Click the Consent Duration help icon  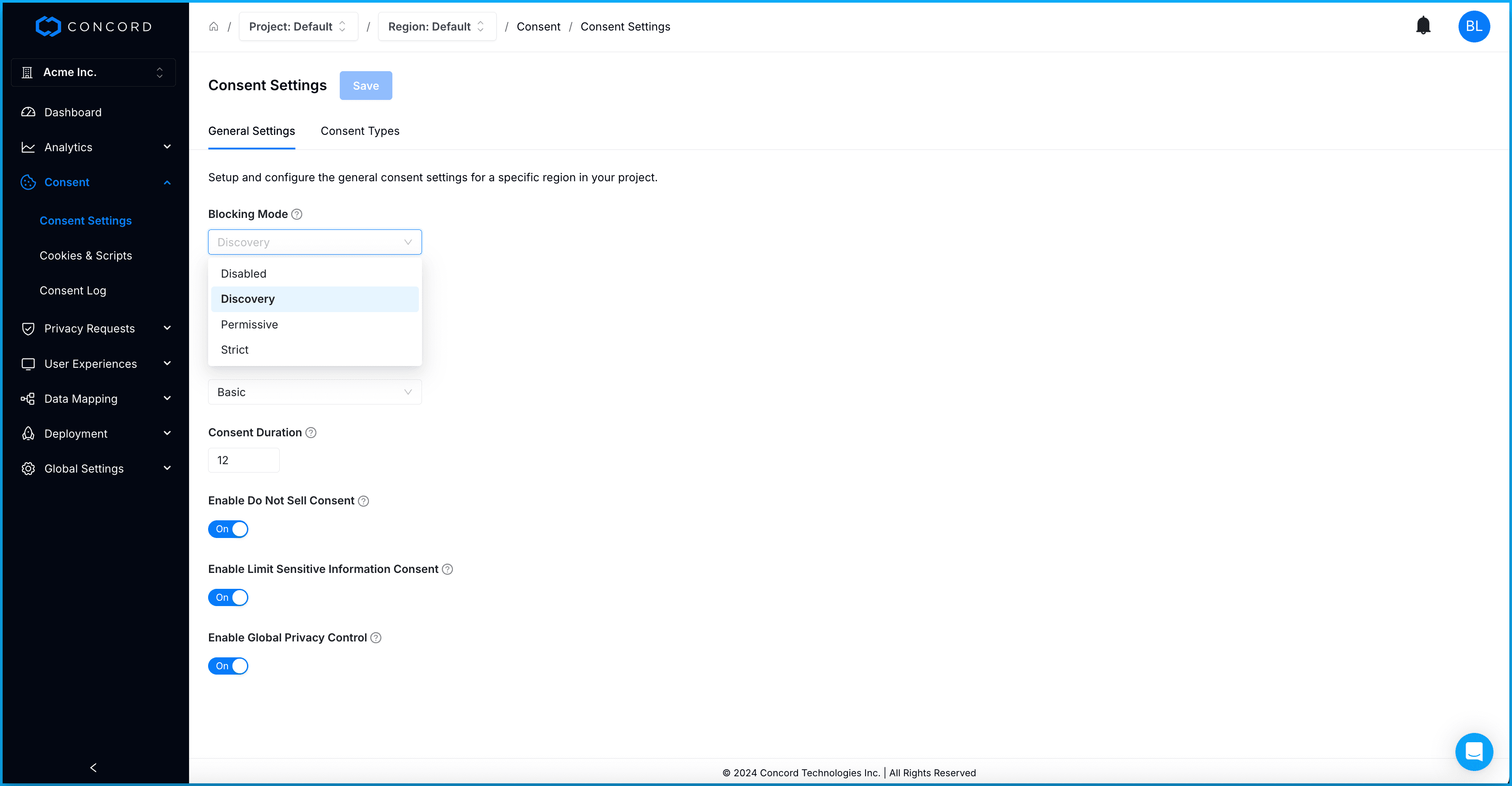tap(311, 433)
